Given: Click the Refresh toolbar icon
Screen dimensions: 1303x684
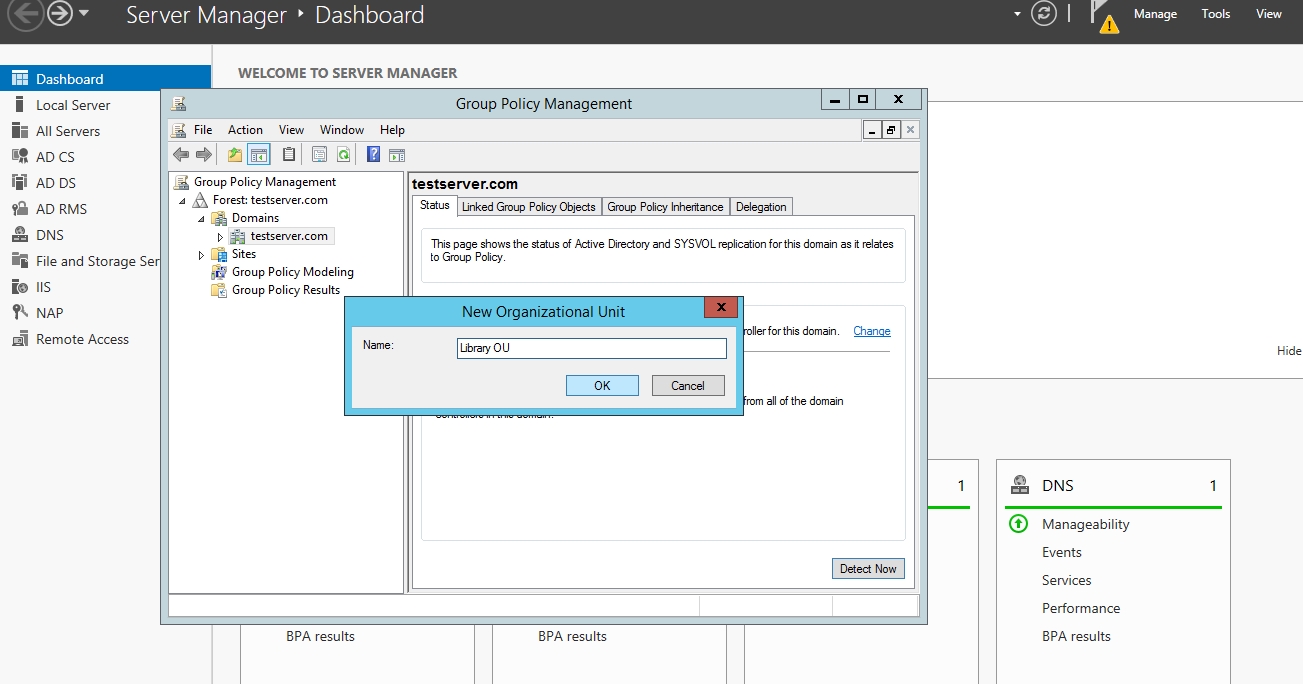Looking at the screenshot, I should click(343, 155).
